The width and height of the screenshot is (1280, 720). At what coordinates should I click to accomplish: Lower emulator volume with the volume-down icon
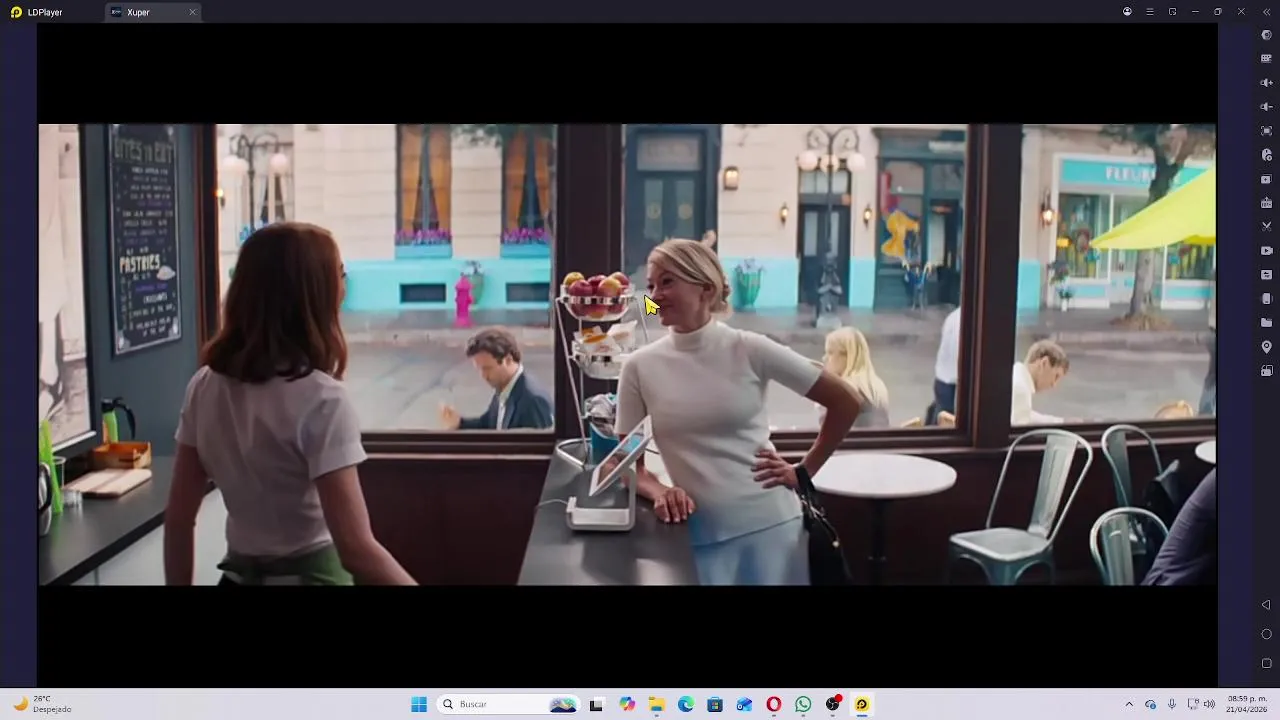click(1266, 107)
